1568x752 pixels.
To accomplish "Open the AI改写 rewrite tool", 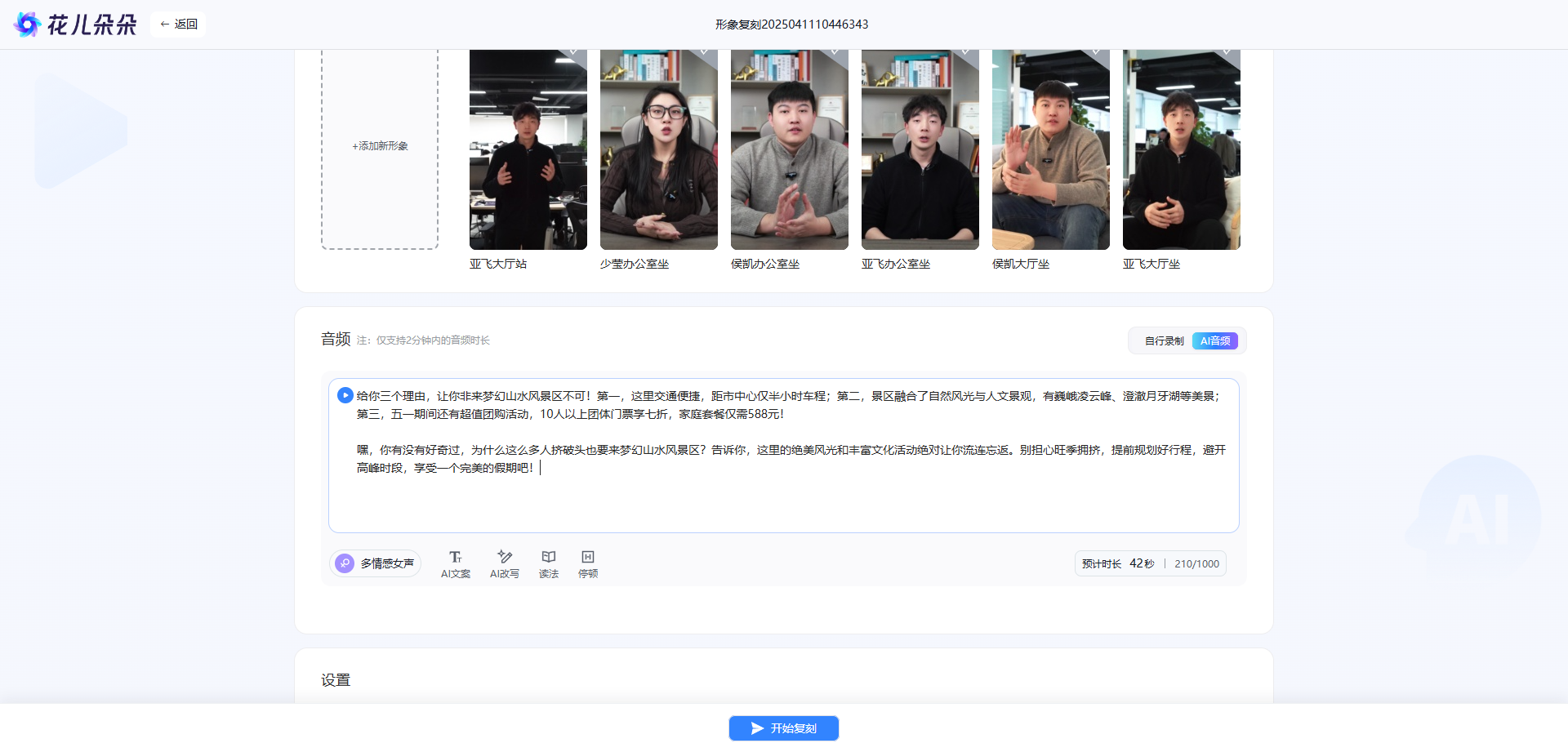I will coord(504,563).
